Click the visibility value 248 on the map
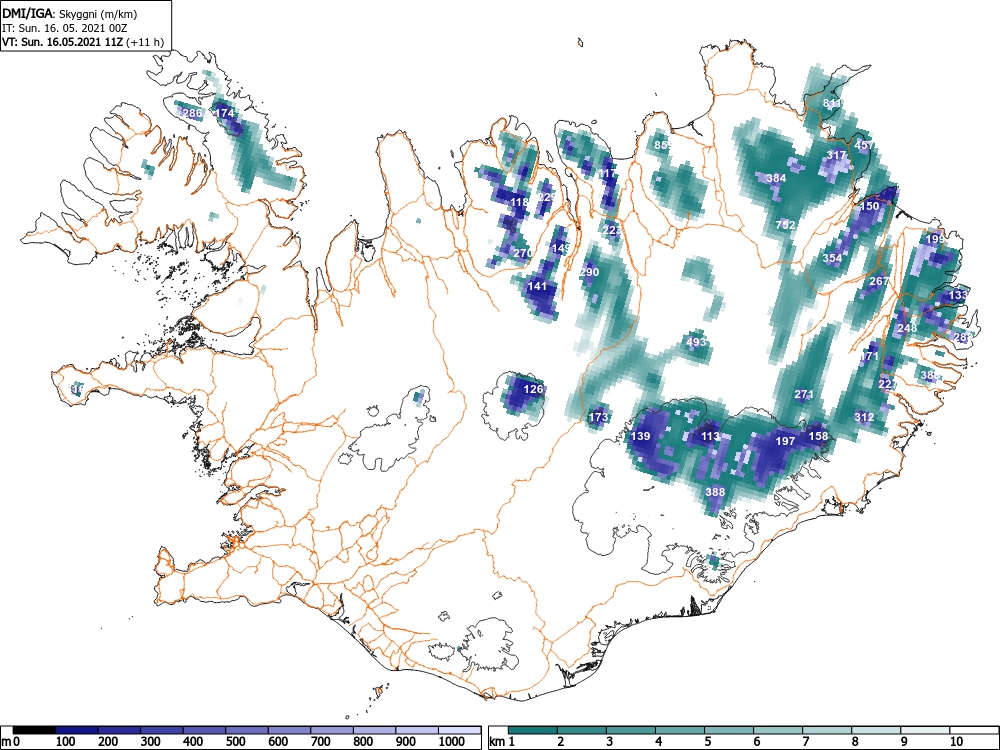1000x750 pixels. [x=907, y=328]
